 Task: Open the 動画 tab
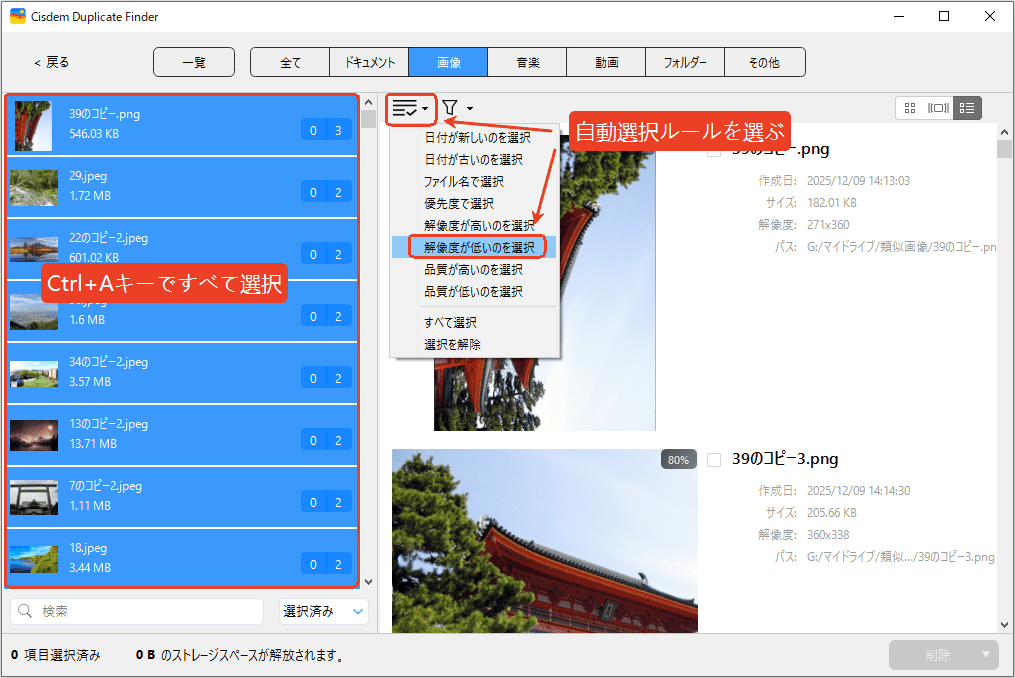(x=606, y=62)
